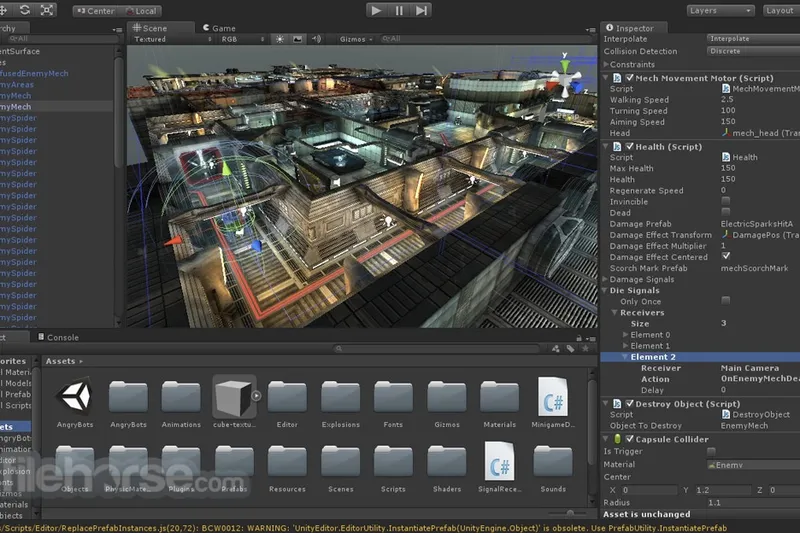Expand the Damage Signals section
This screenshot has height=533, width=800.
click(606, 279)
